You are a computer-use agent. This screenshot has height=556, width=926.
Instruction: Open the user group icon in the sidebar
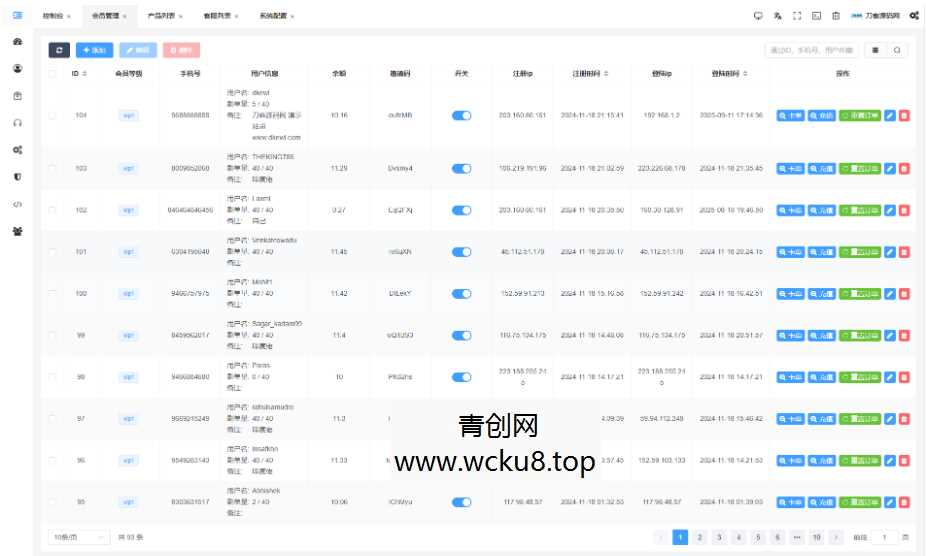click(17, 231)
